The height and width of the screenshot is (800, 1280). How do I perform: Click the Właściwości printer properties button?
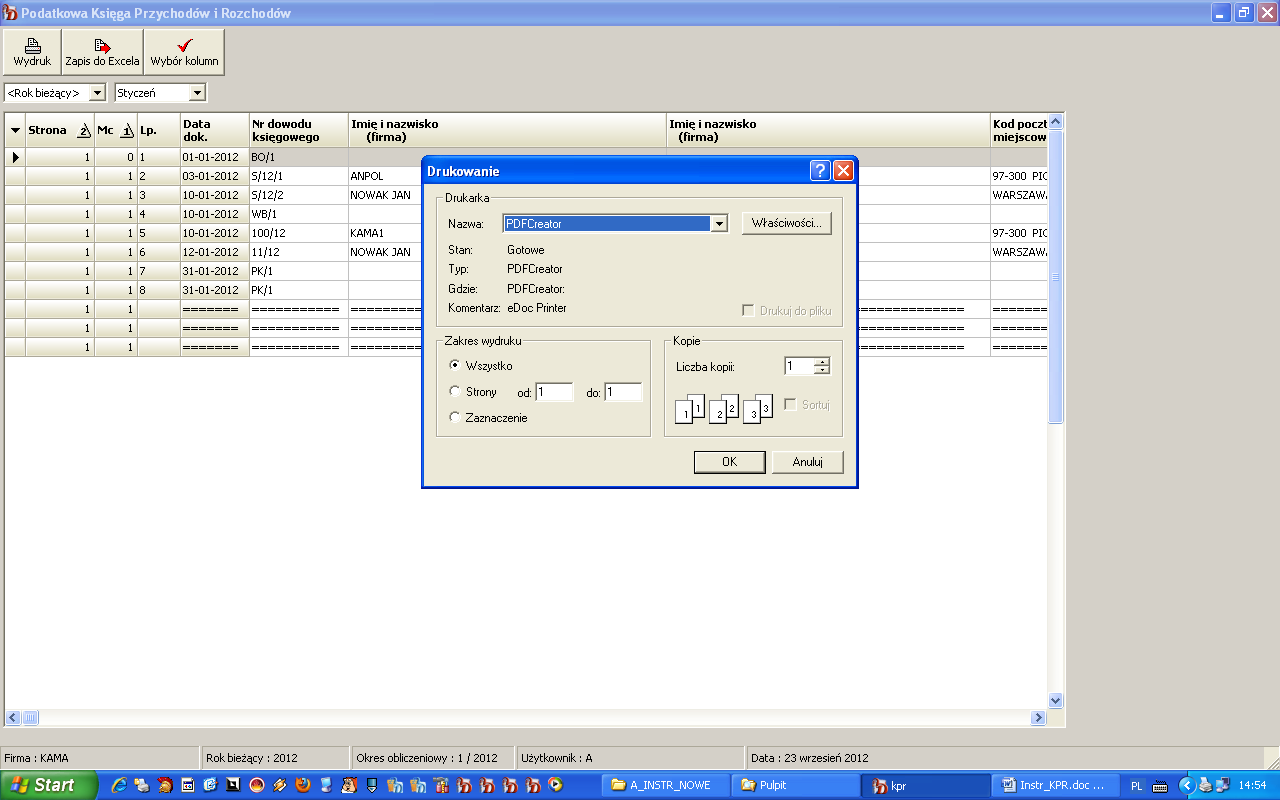coord(787,224)
